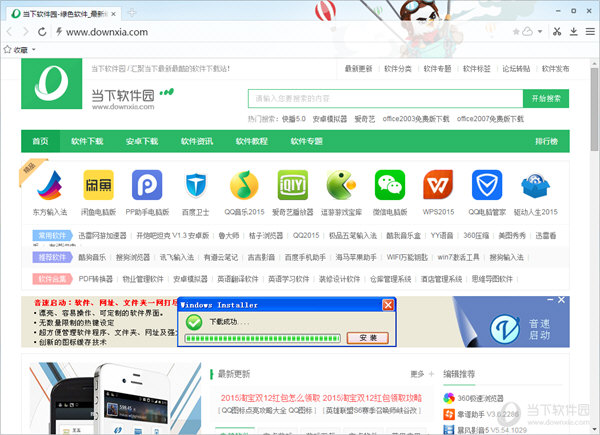This screenshot has width=600, height=435.
Task: Minimize the 音速启动 ad banner
Action: tap(550, 300)
